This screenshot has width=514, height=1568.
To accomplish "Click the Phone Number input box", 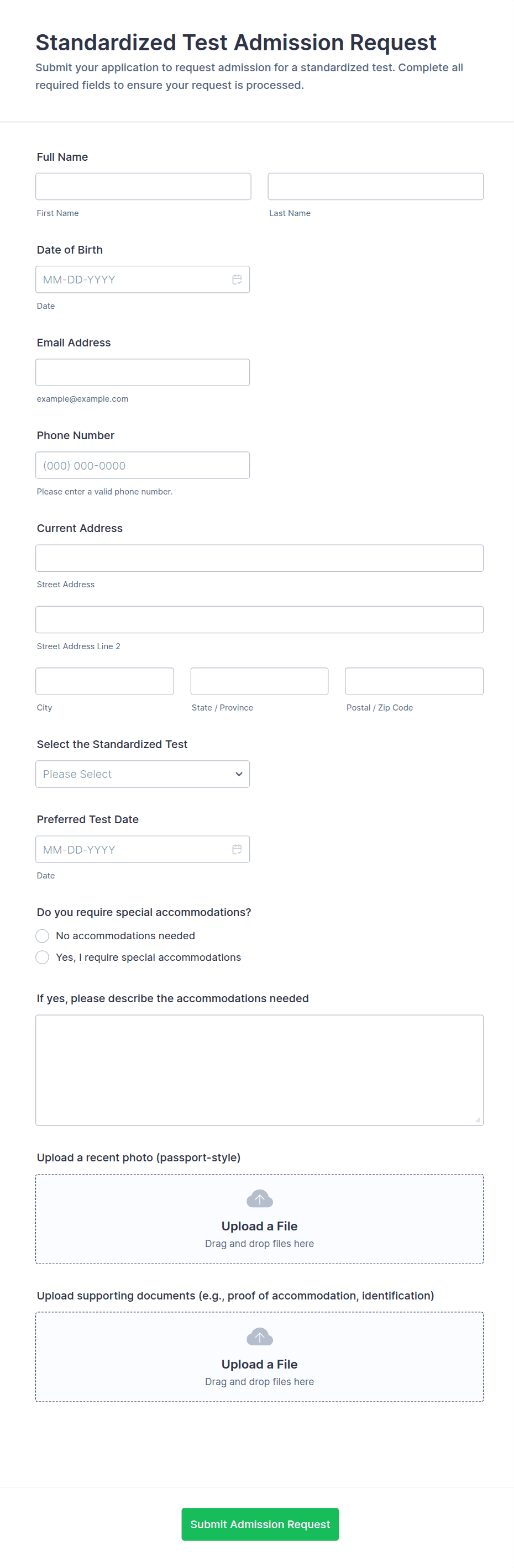I will tap(143, 465).
